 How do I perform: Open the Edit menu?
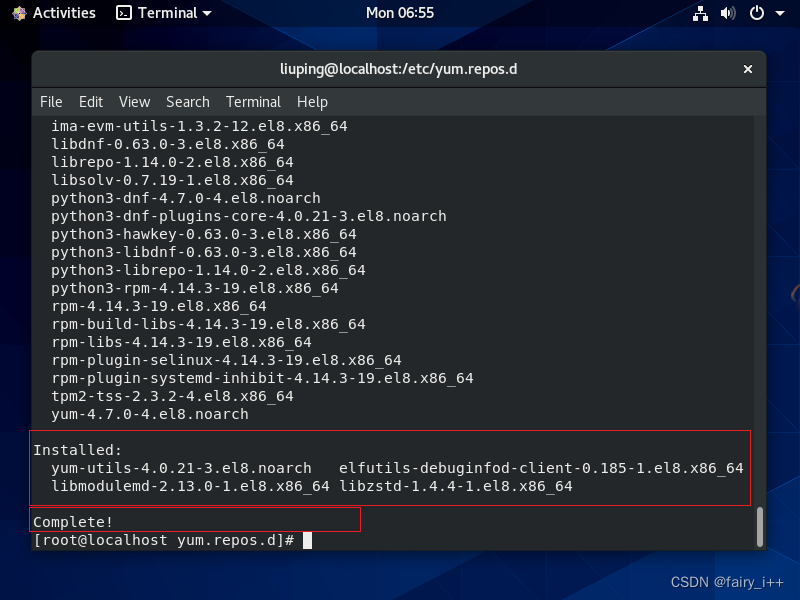(x=90, y=101)
